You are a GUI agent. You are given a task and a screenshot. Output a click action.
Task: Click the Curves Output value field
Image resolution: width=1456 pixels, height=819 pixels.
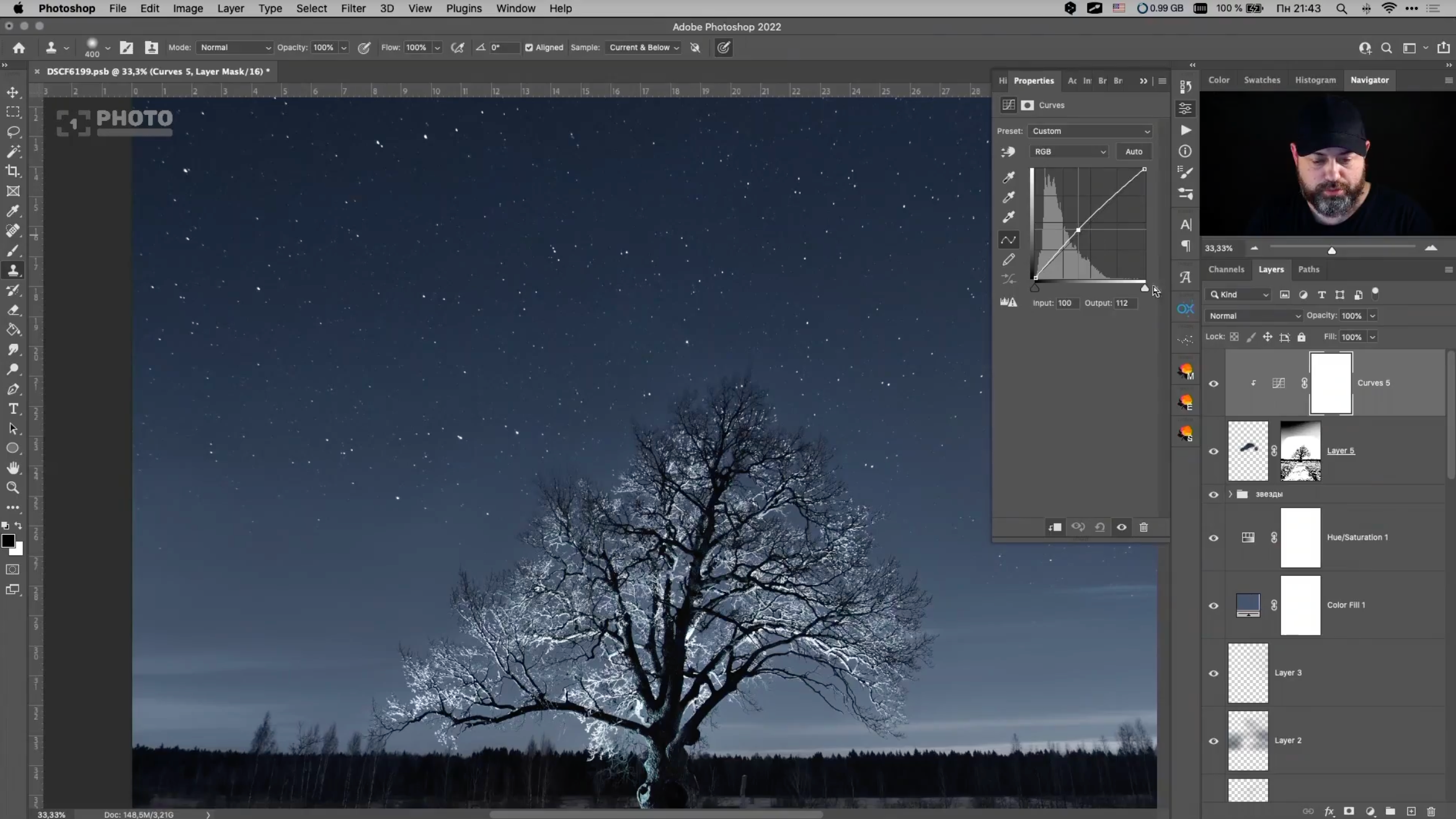coord(1125,303)
